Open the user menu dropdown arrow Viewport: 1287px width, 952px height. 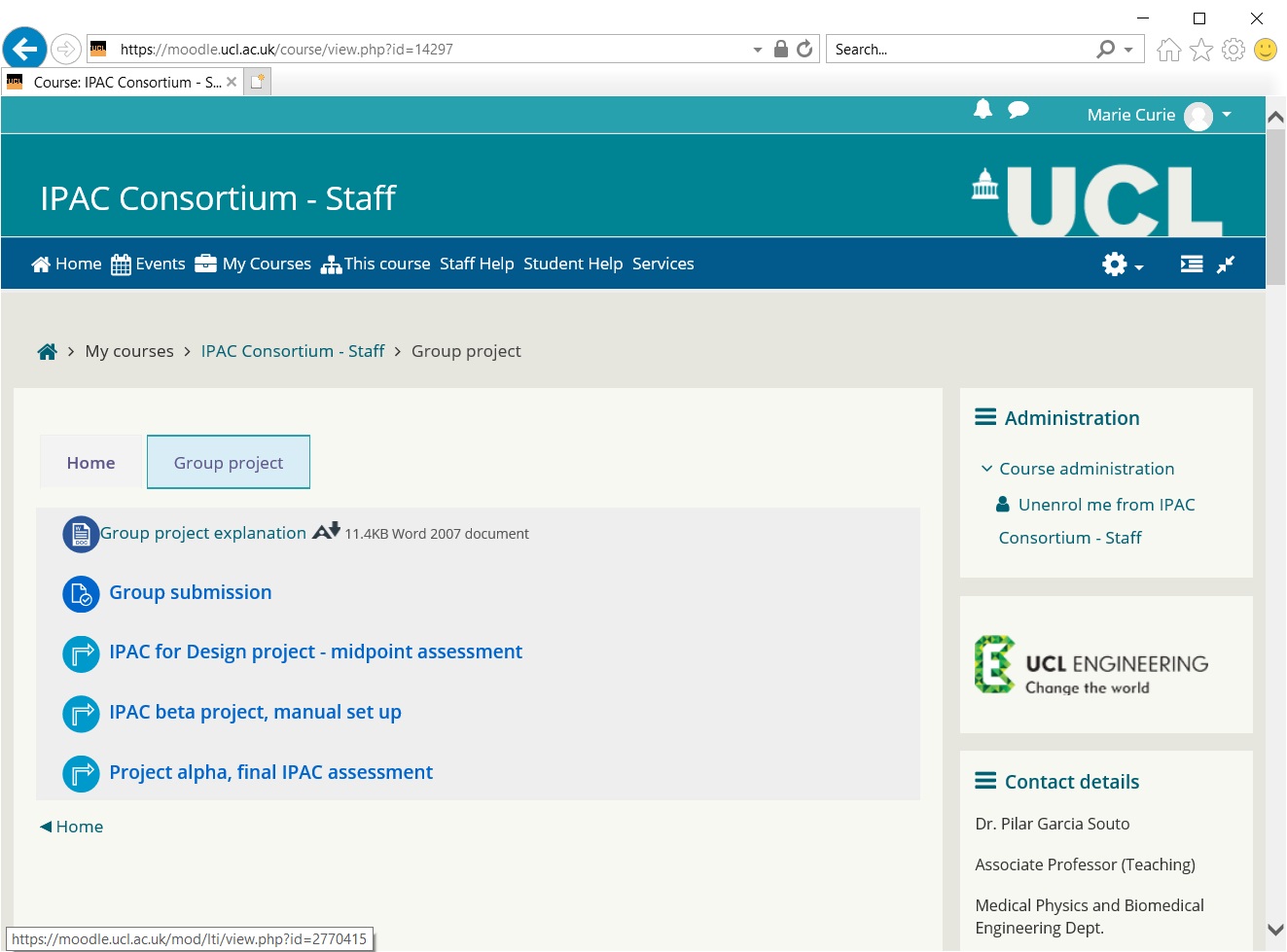pyautogui.click(x=1227, y=115)
